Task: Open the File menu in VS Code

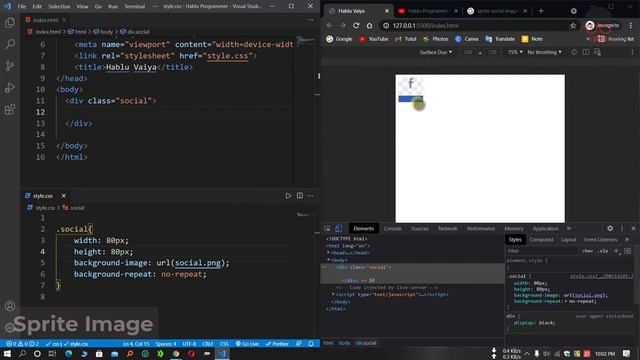Action: point(22,7)
